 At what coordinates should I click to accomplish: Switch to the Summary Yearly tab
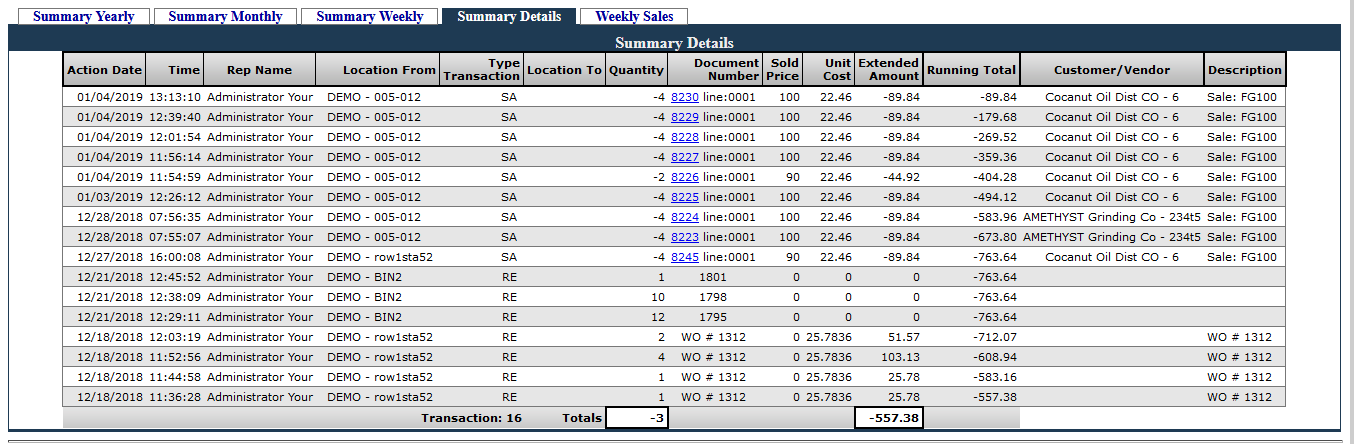point(84,16)
